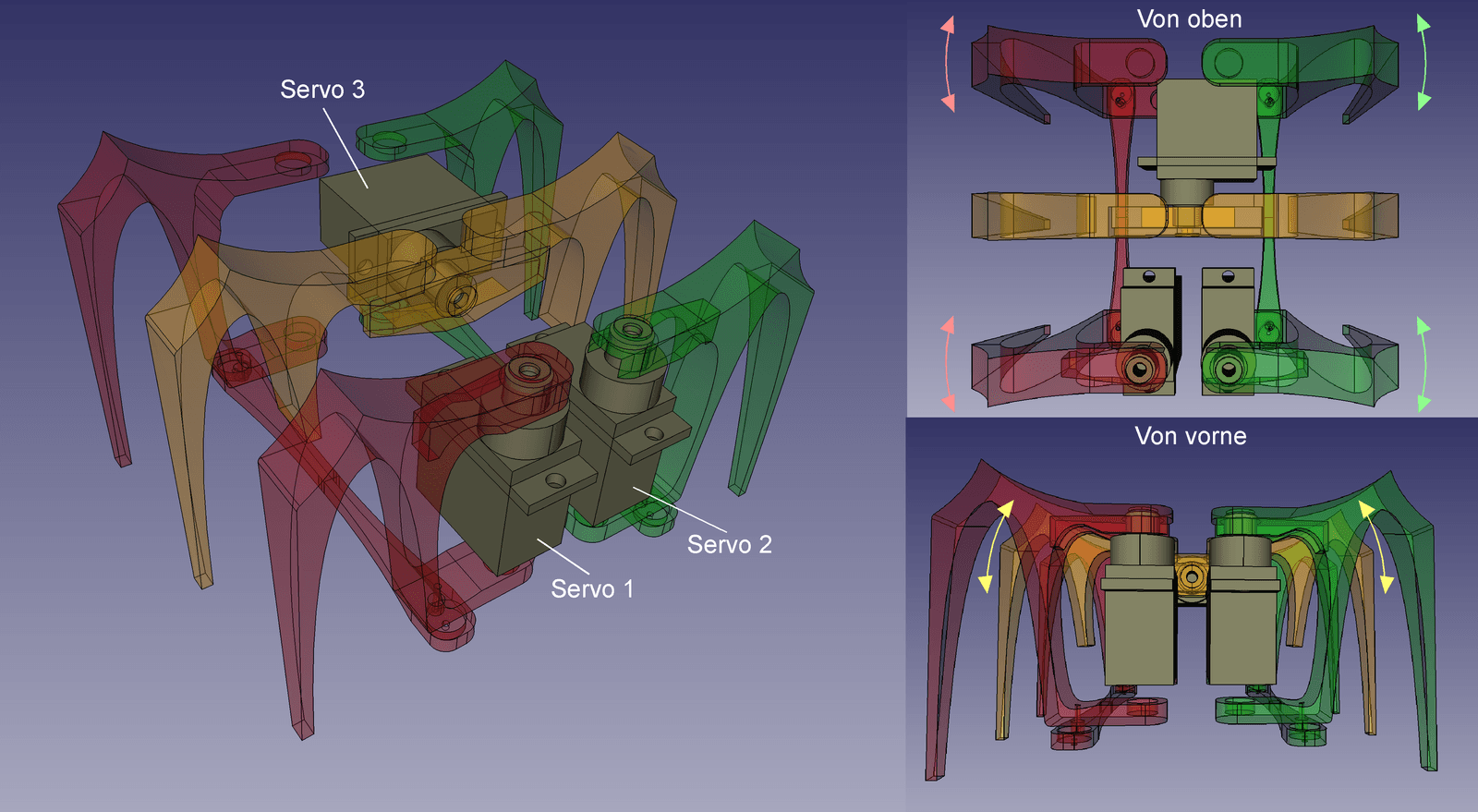This screenshot has width=1478, height=812.
Task: Select the "Von oben" view title
Action: pyautogui.click(x=1189, y=19)
